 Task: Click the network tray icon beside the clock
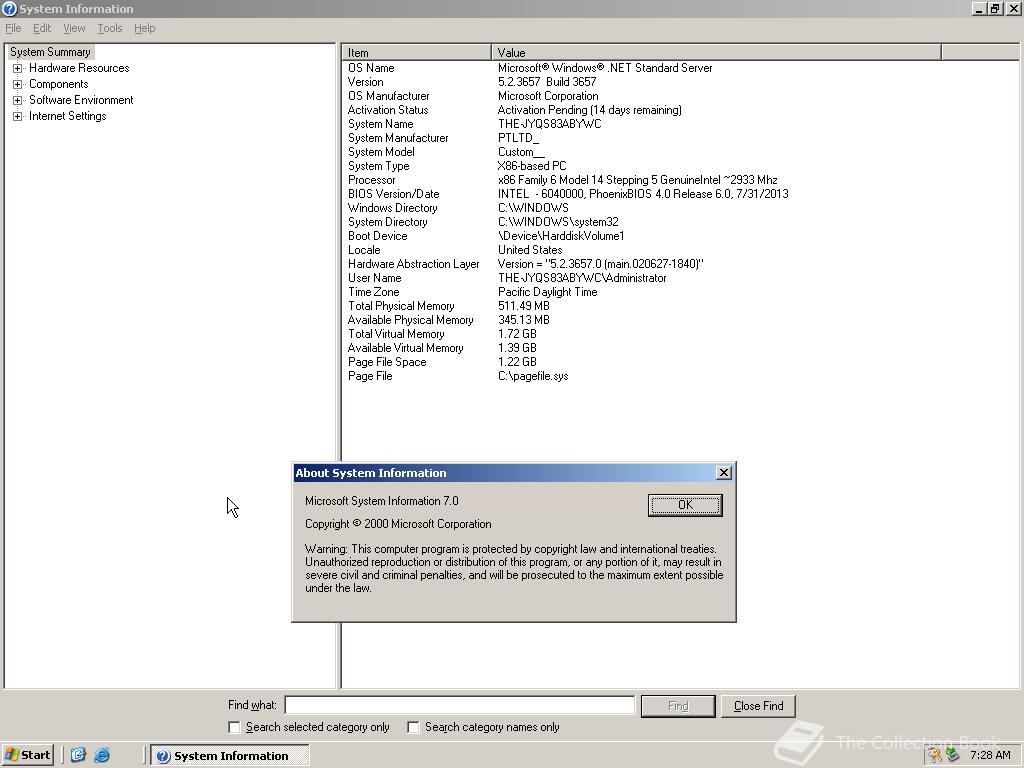point(952,755)
